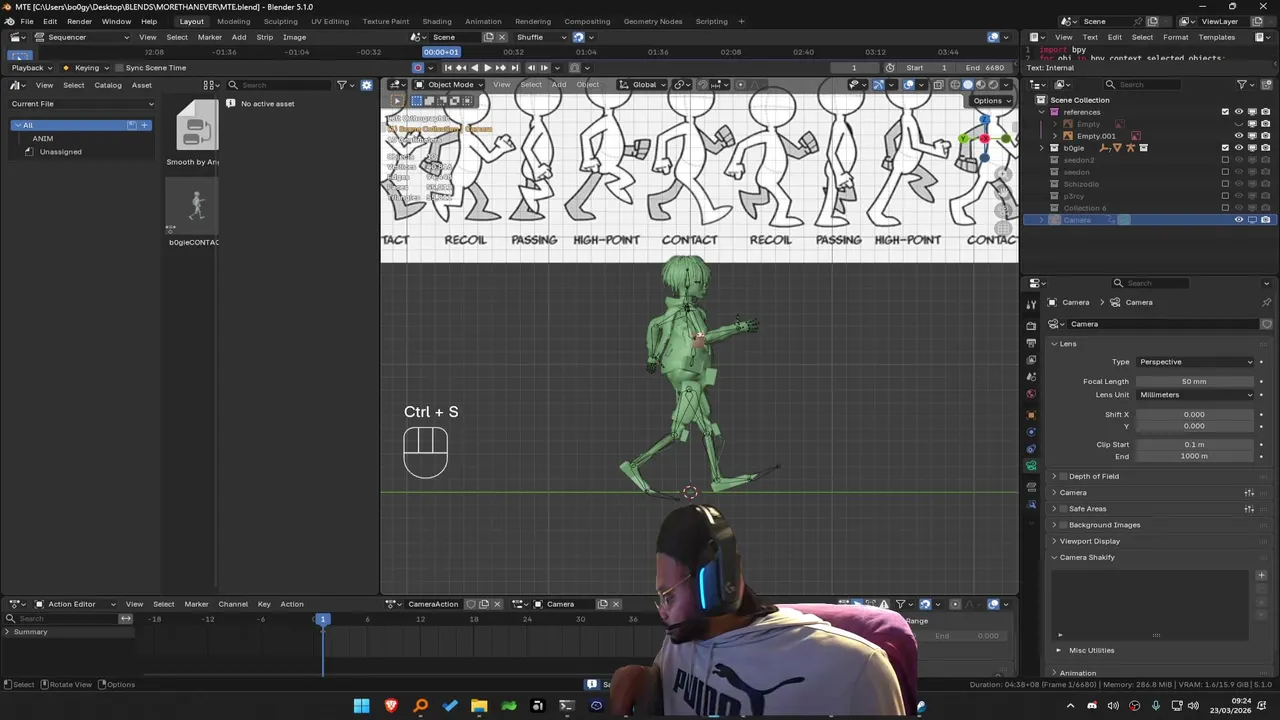This screenshot has height=720, width=1280.
Task: Open Brave browser from the taskbar
Action: (x=391, y=706)
